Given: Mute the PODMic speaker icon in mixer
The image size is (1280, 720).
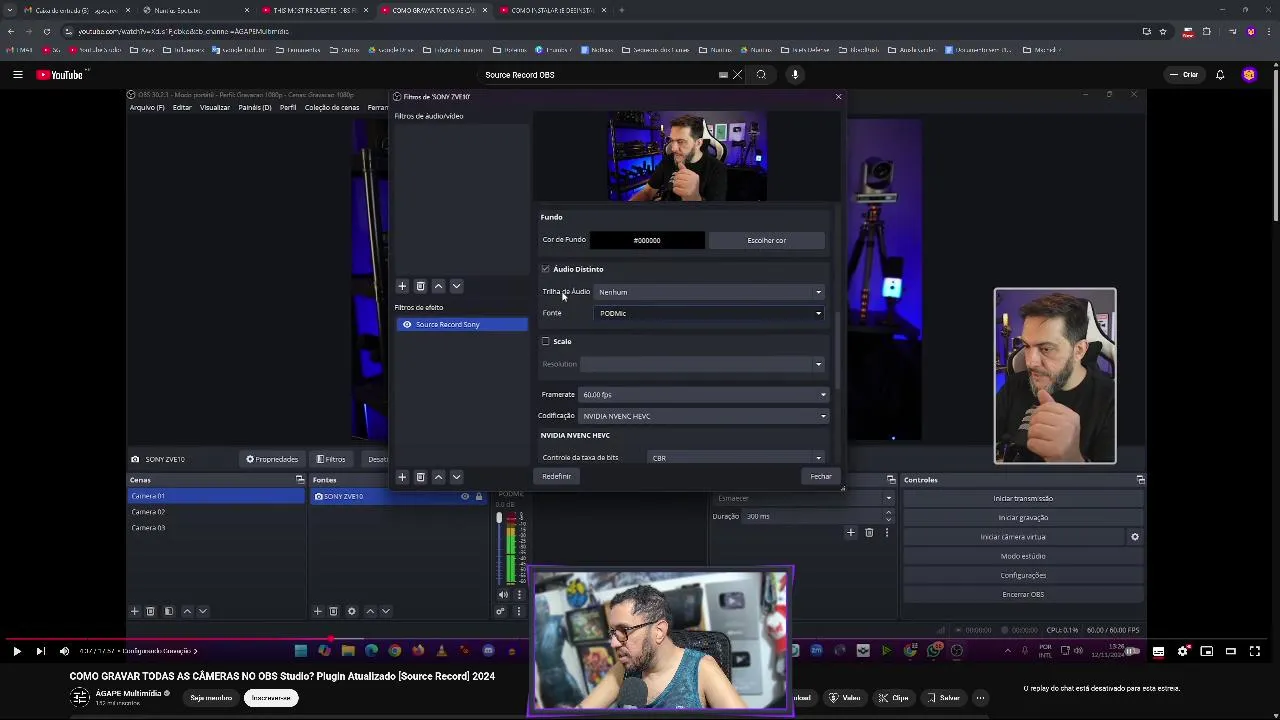Looking at the screenshot, I should 503,594.
